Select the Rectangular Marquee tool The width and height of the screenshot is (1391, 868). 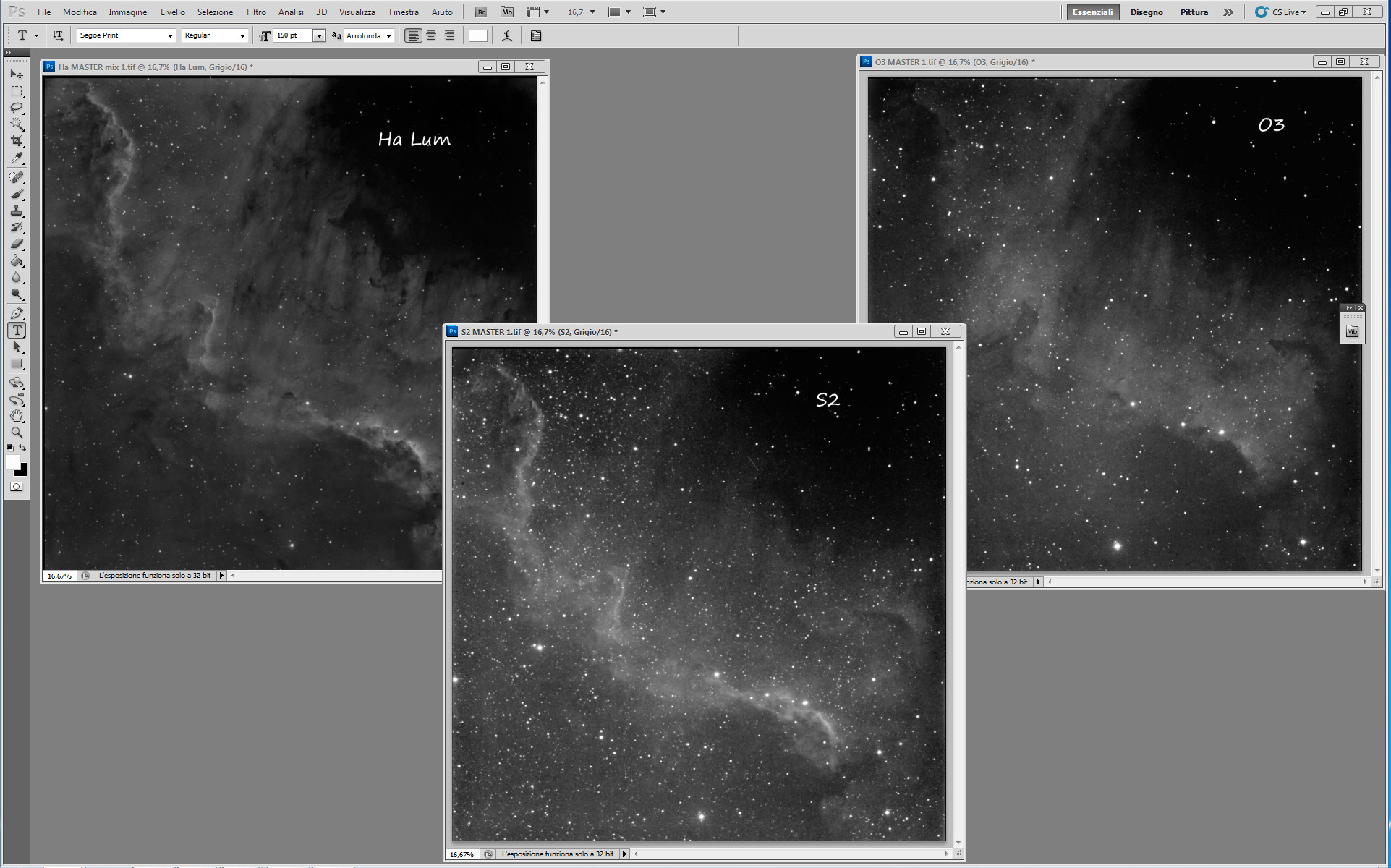(17, 91)
